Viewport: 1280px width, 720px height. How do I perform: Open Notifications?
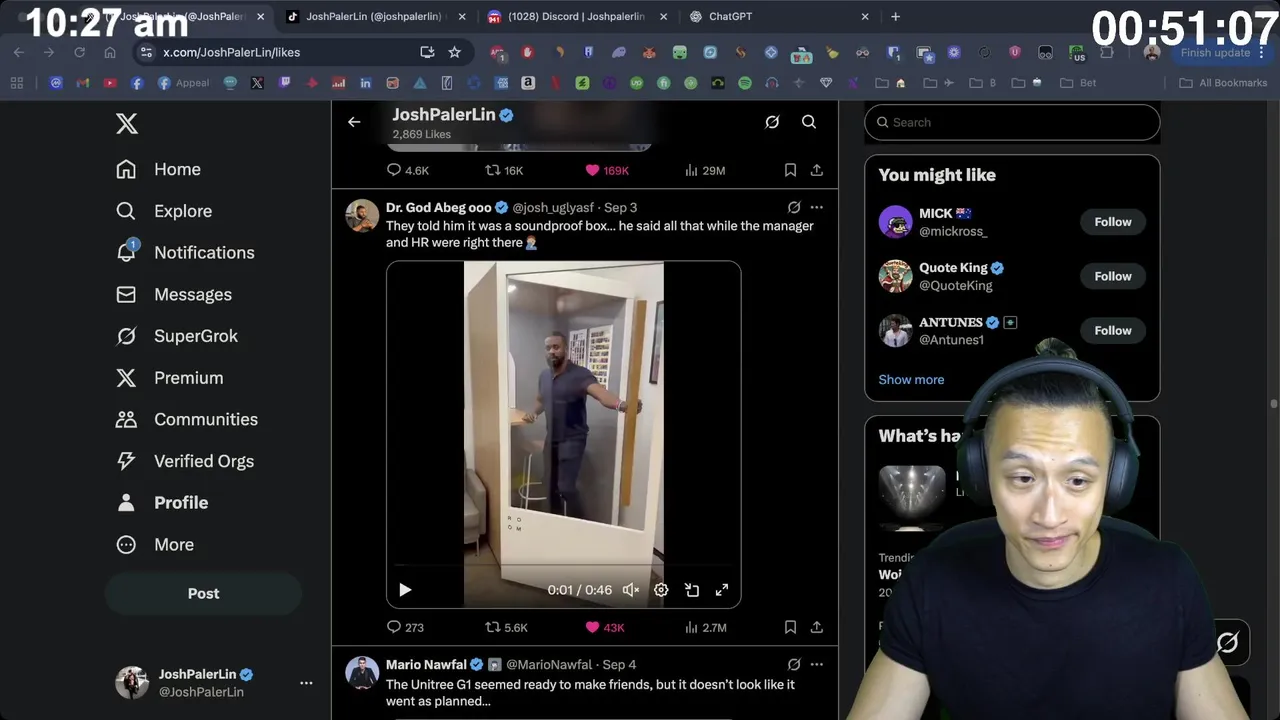[x=185, y=252]
